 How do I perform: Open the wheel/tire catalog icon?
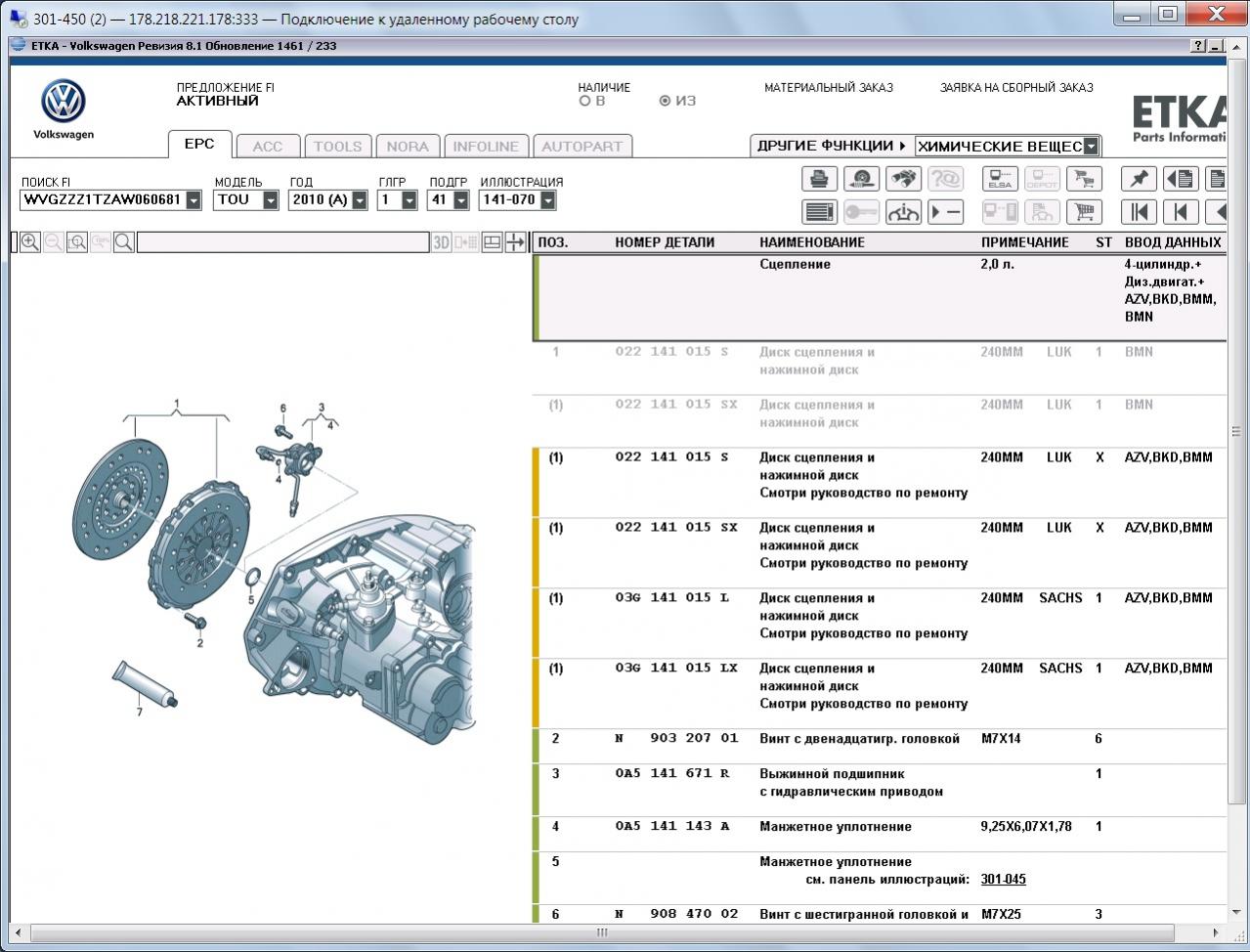click(861, 179)
